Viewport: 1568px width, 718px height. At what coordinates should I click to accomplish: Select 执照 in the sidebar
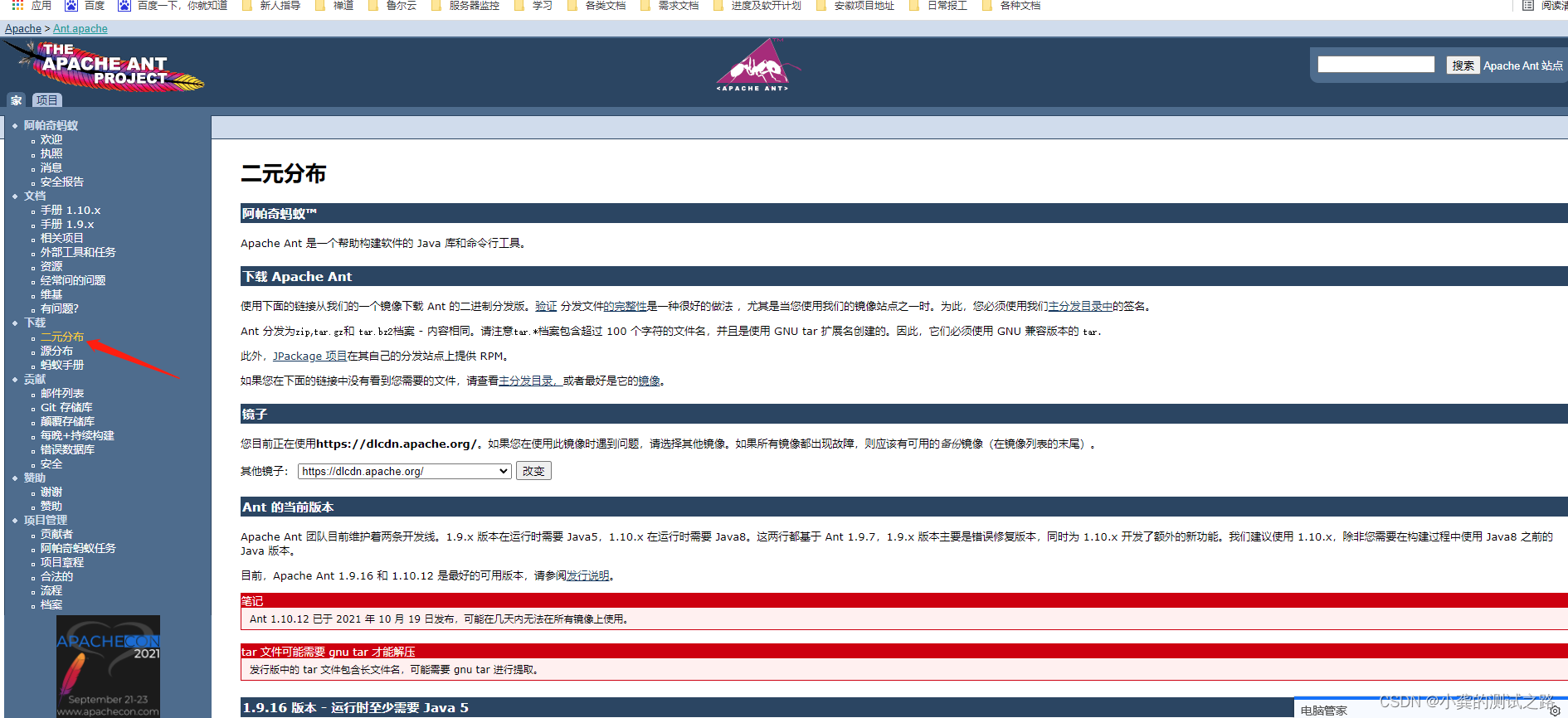pos(51,153)
